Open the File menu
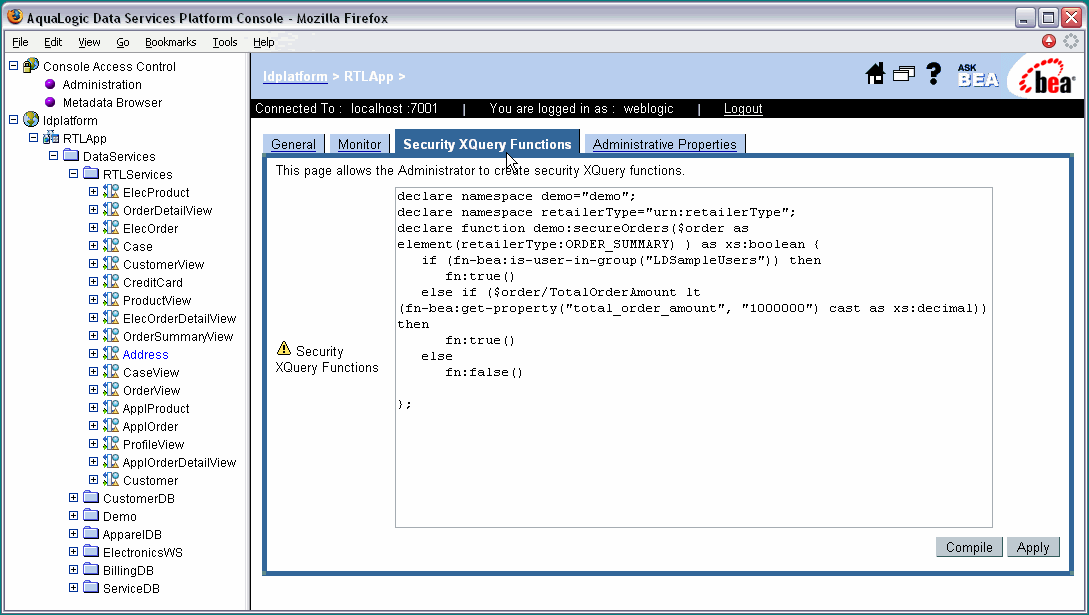This screenshot has width=1089, height=615. [20, 42]
